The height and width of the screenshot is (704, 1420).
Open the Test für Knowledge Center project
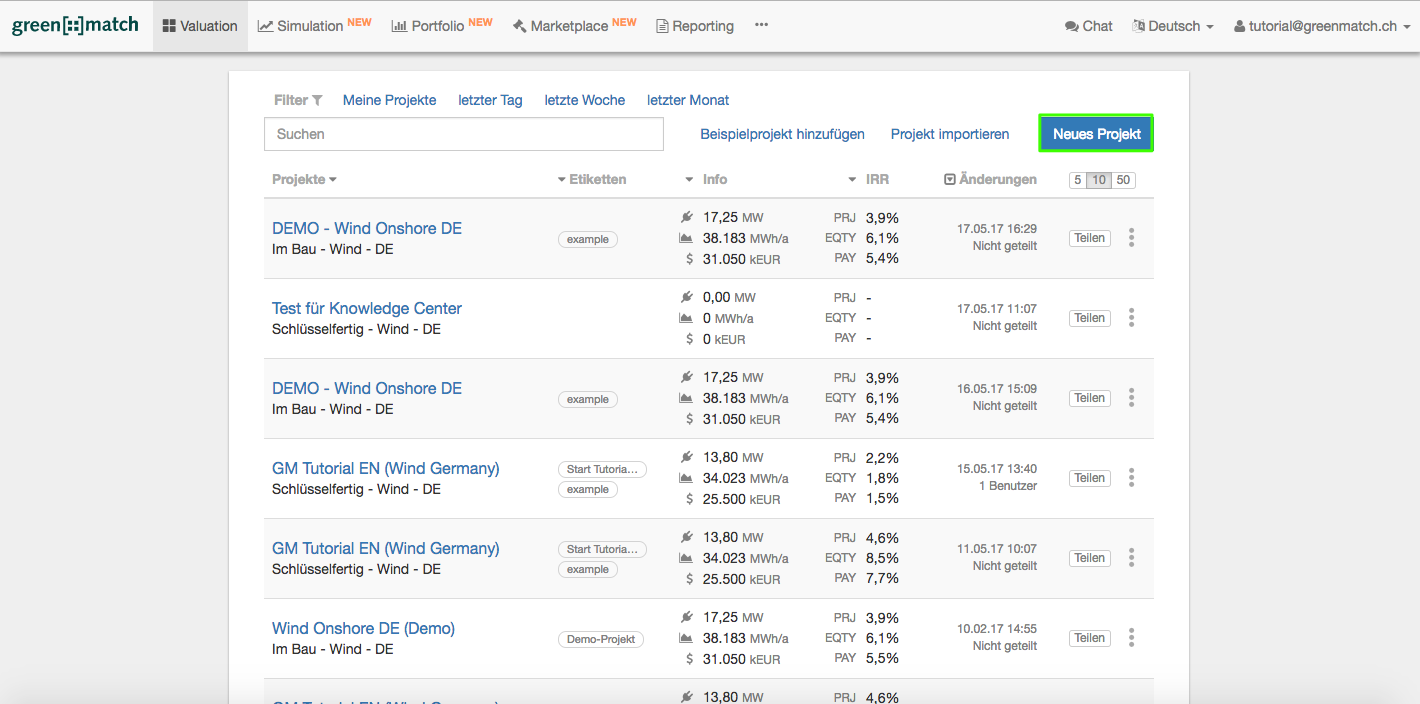[366, 308]
